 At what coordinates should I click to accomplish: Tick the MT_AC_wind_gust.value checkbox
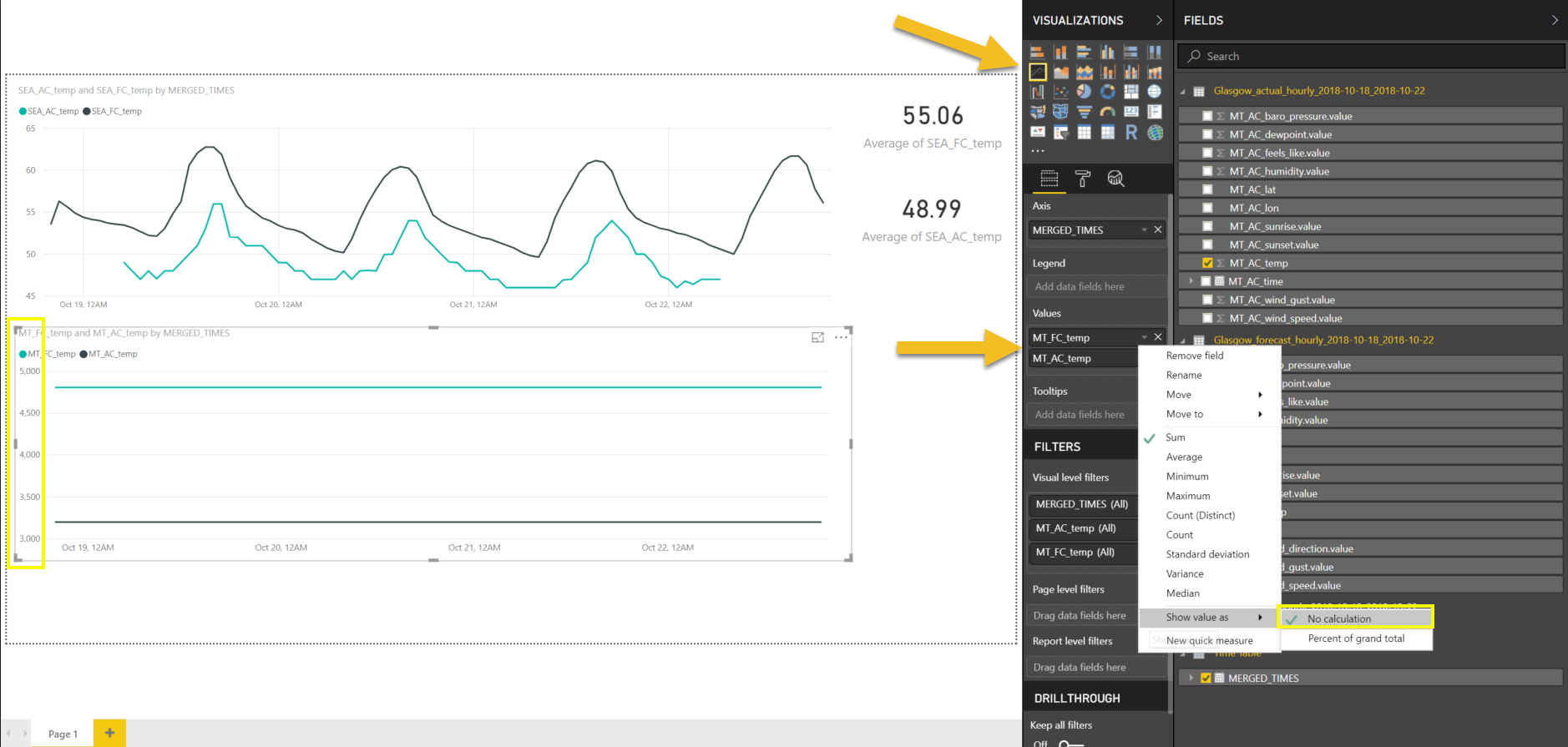(x=1207, y=300)
